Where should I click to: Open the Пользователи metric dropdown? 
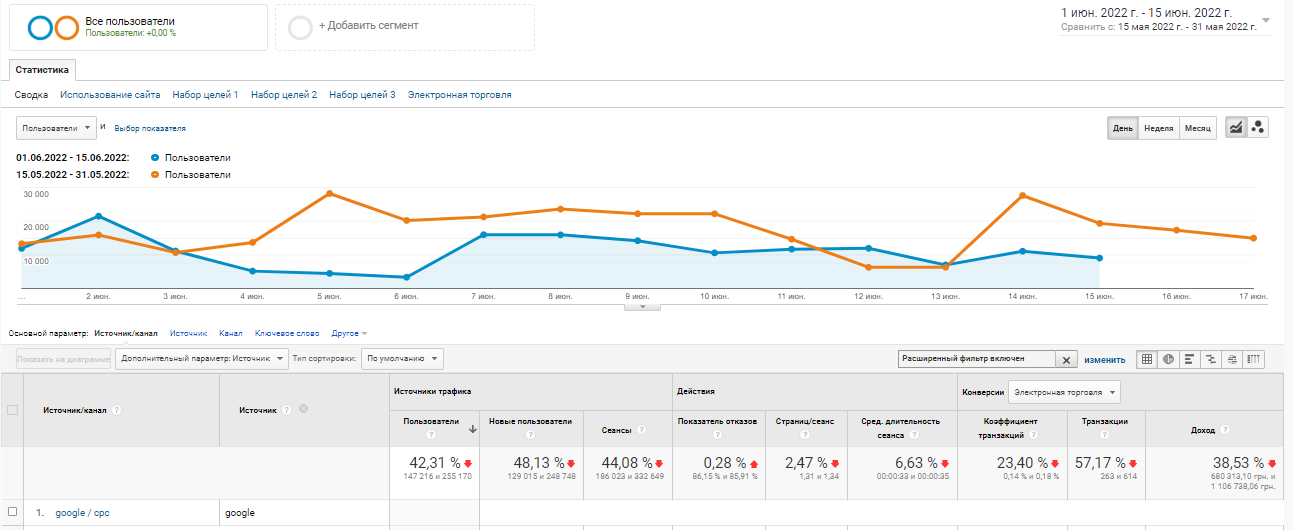tap(56, 128)
